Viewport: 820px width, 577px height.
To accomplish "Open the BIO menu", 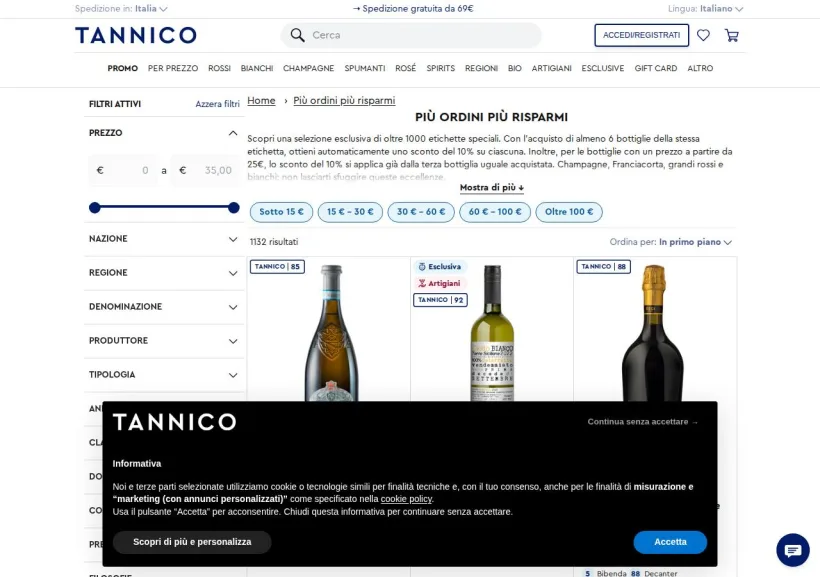I will 515,69.
